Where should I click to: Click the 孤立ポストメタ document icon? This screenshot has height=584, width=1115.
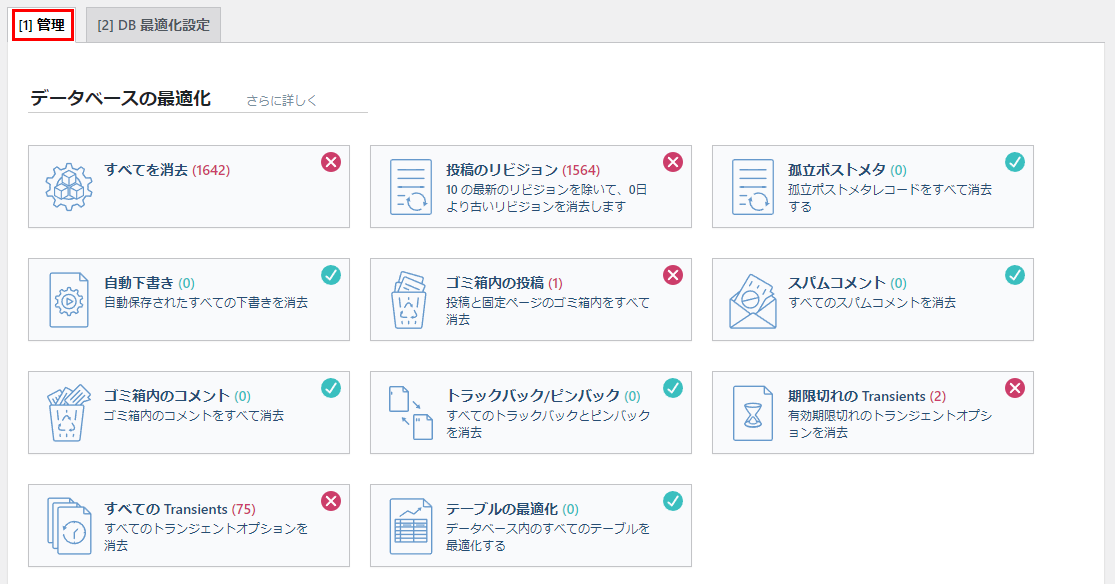(753, 187)
